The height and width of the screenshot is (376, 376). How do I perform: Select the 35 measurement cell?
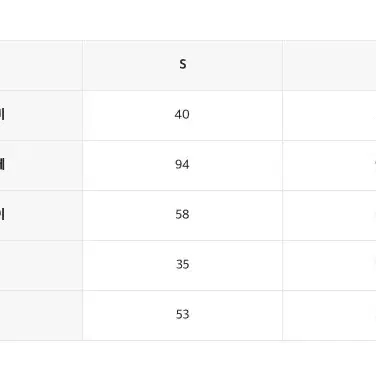click(x=182, y=265)
